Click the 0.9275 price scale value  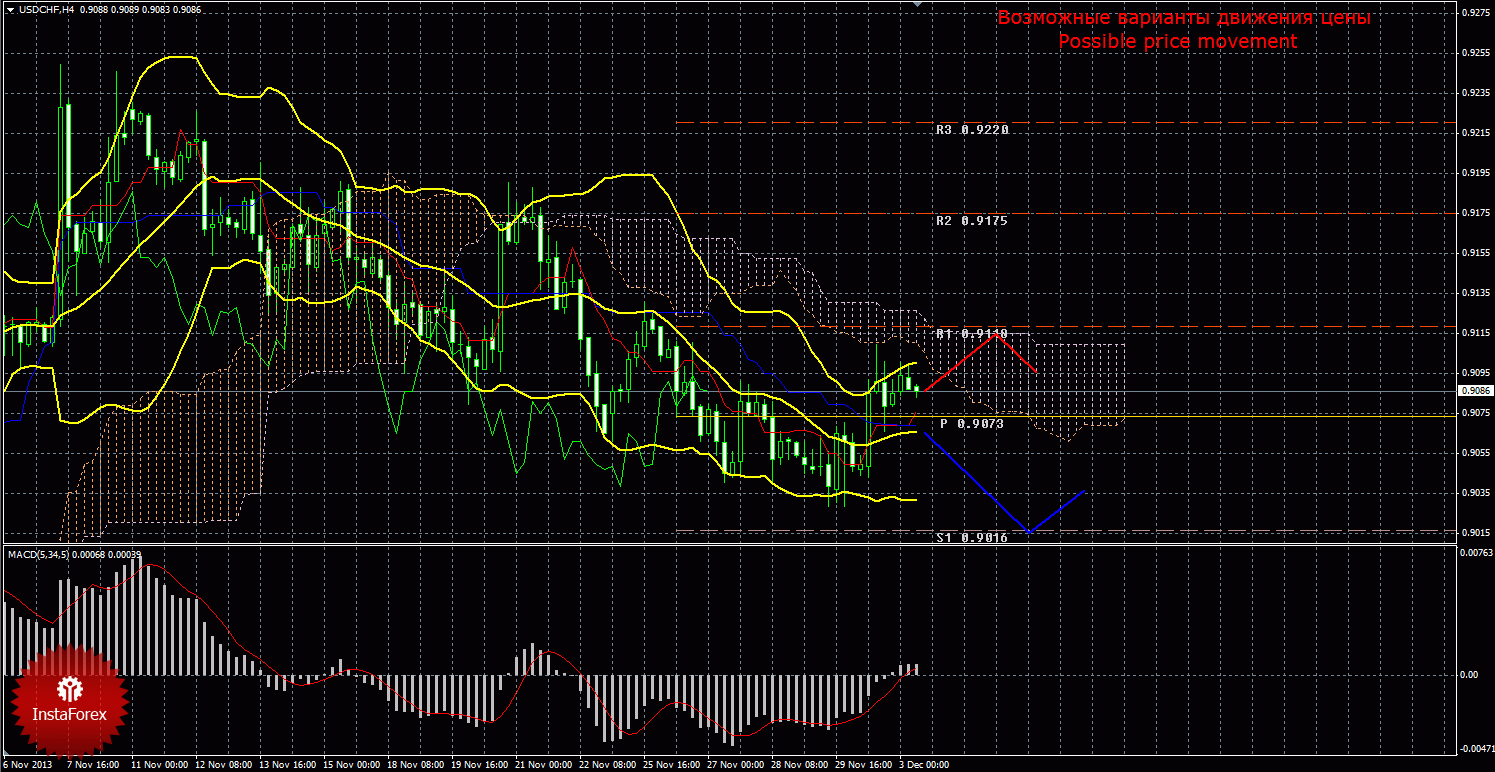(x=1474, y=13)
